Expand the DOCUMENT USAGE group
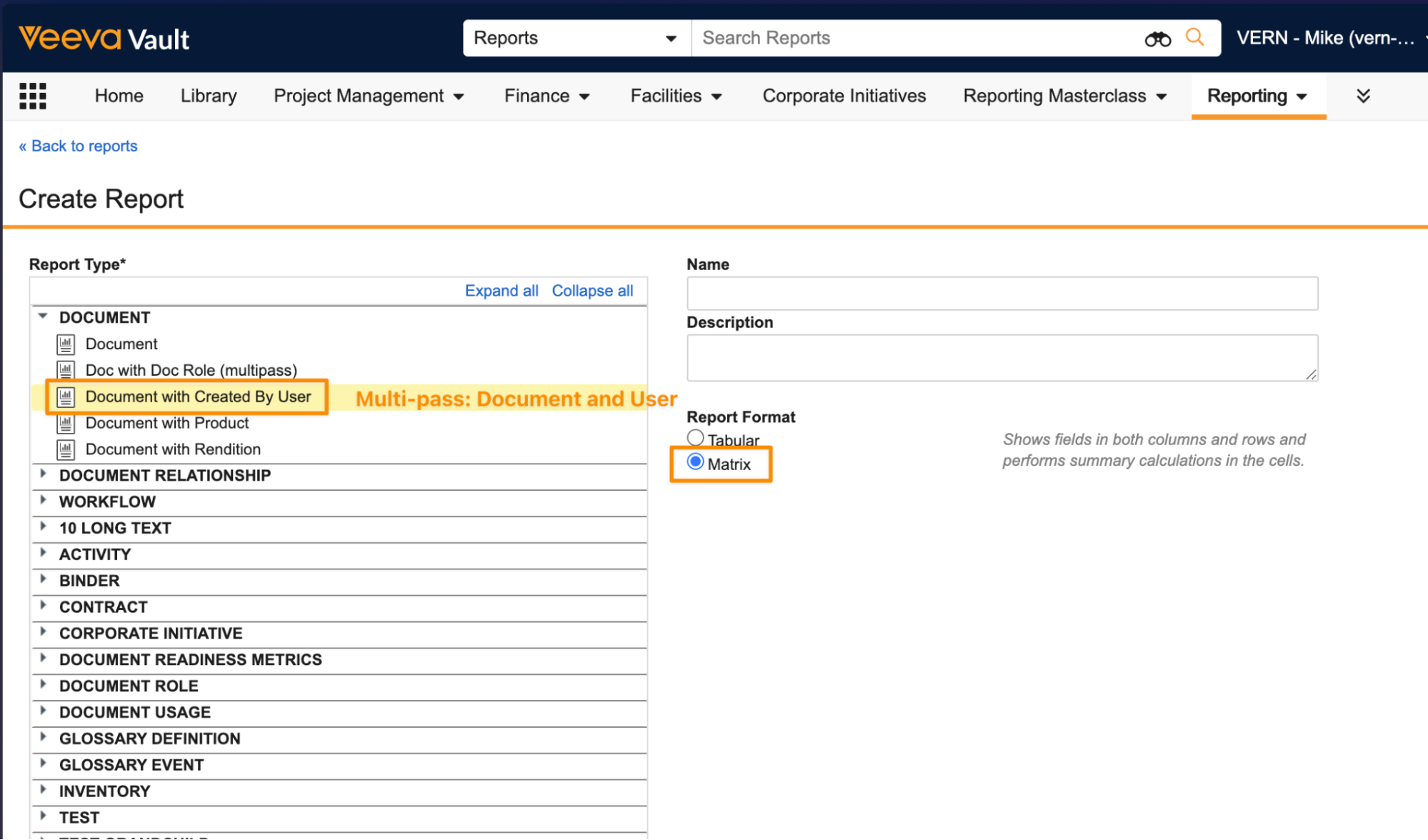This screenshot has width=1428, height=840. click(43, 711)
